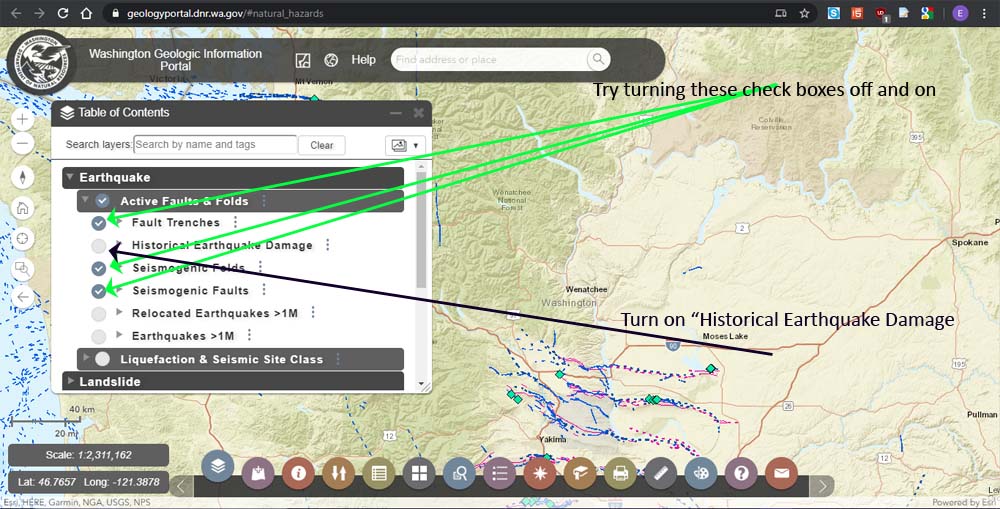Click the envelope contact icon

pos(781,473)
